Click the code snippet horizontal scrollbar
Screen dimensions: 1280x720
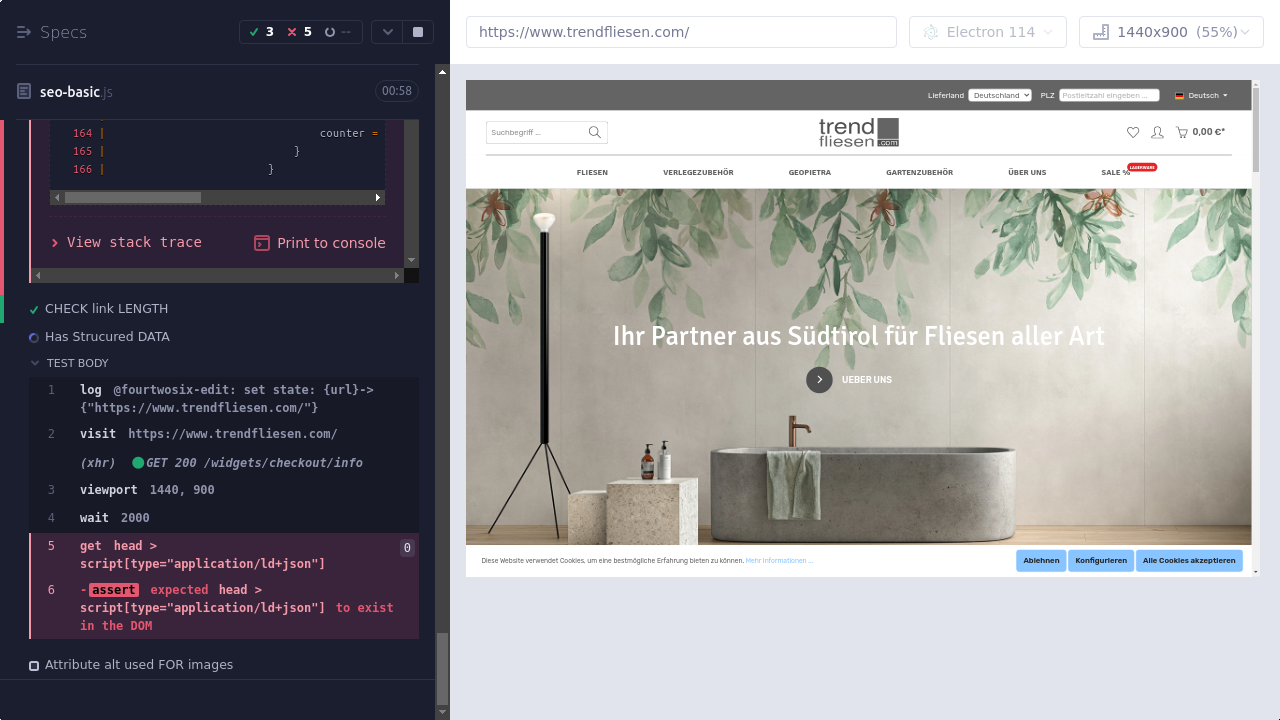133,198
